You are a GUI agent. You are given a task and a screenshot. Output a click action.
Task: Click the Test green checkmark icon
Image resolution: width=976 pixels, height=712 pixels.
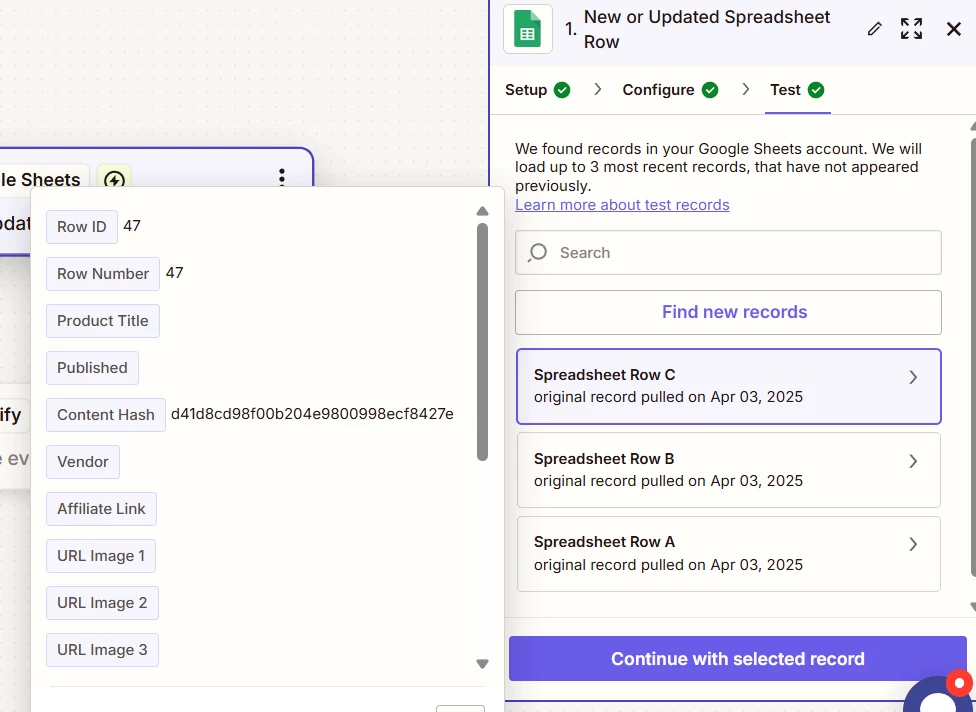tap(816, 90)
